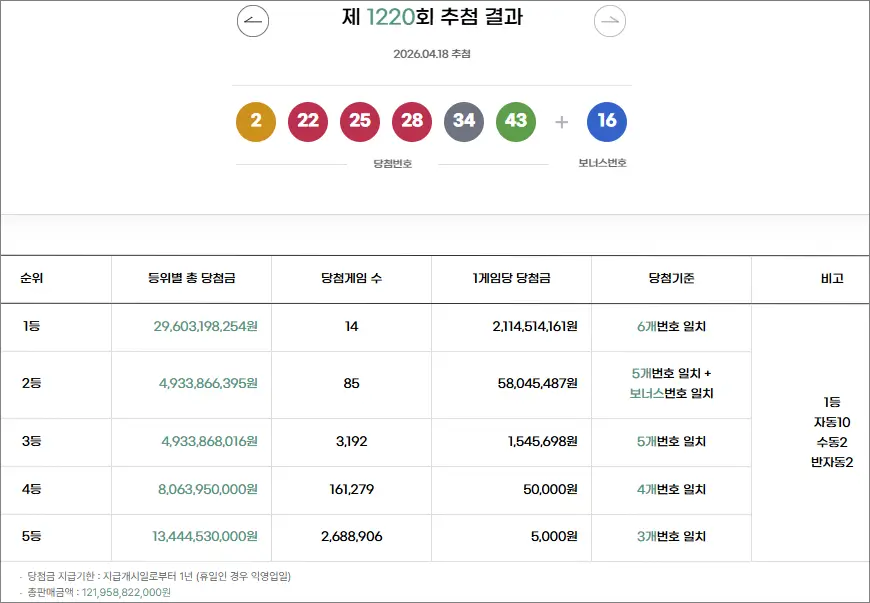This screenshot has height=603, width=870.
Task: Go to previous draw with left arrow
Action: [253, 21]
